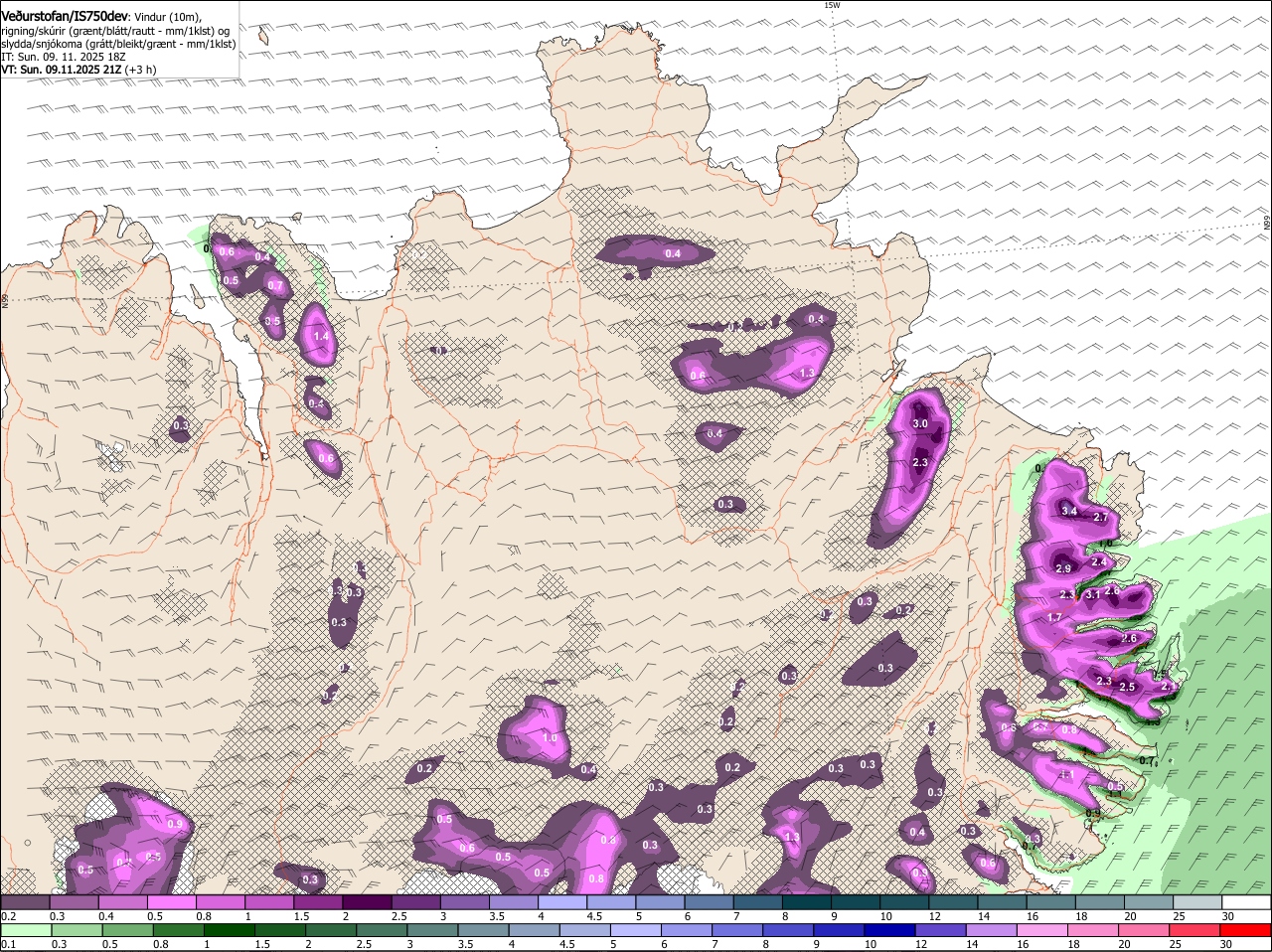
Task: Select the 1.7 precipitation value
Action: click(x=1055, y=617)
